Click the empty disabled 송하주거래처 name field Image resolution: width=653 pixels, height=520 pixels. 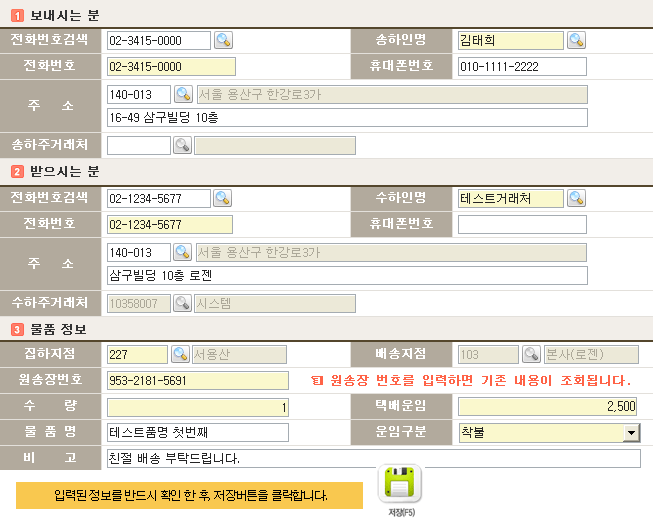tap(275, 145)
